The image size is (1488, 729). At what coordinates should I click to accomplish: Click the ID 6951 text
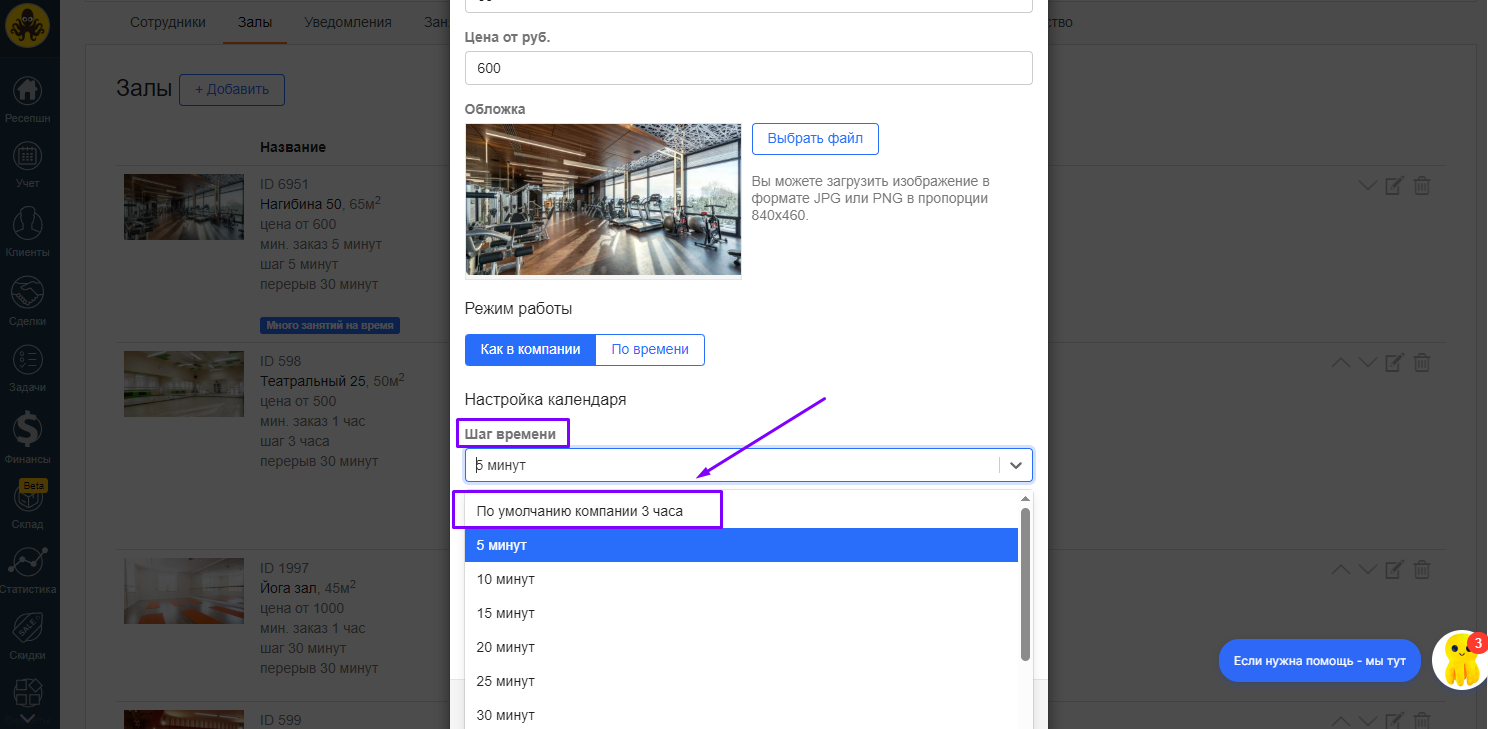[285, 184]
